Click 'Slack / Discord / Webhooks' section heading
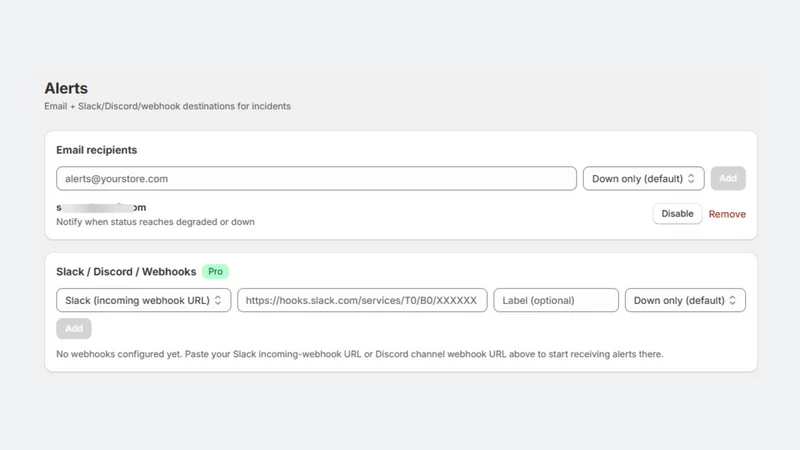The image size is (800, 450). tap(126, 271)
